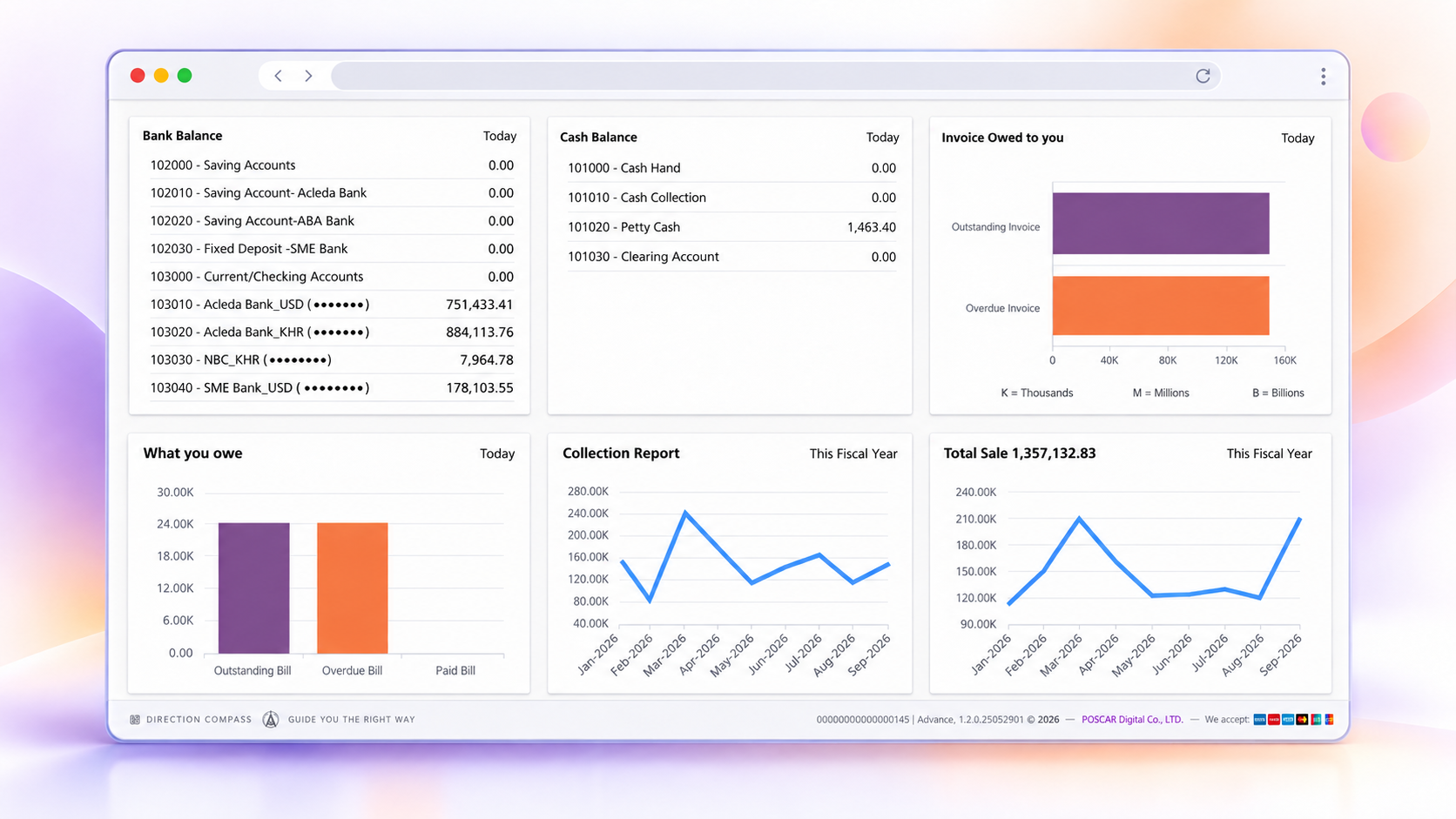The image size is (1456, 819).
Task: Click the 751,433.41 balance value
Action: 479,305
